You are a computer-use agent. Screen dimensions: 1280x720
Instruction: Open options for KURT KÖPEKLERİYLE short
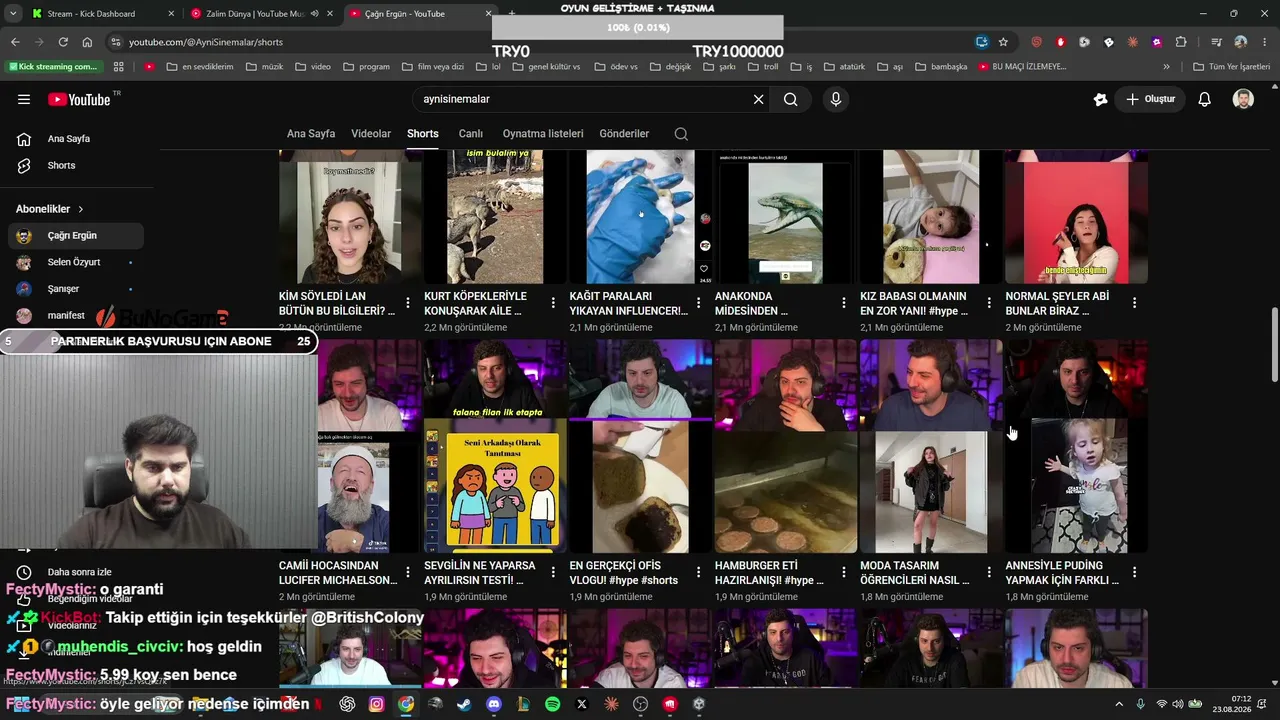[x=553, y=303]
